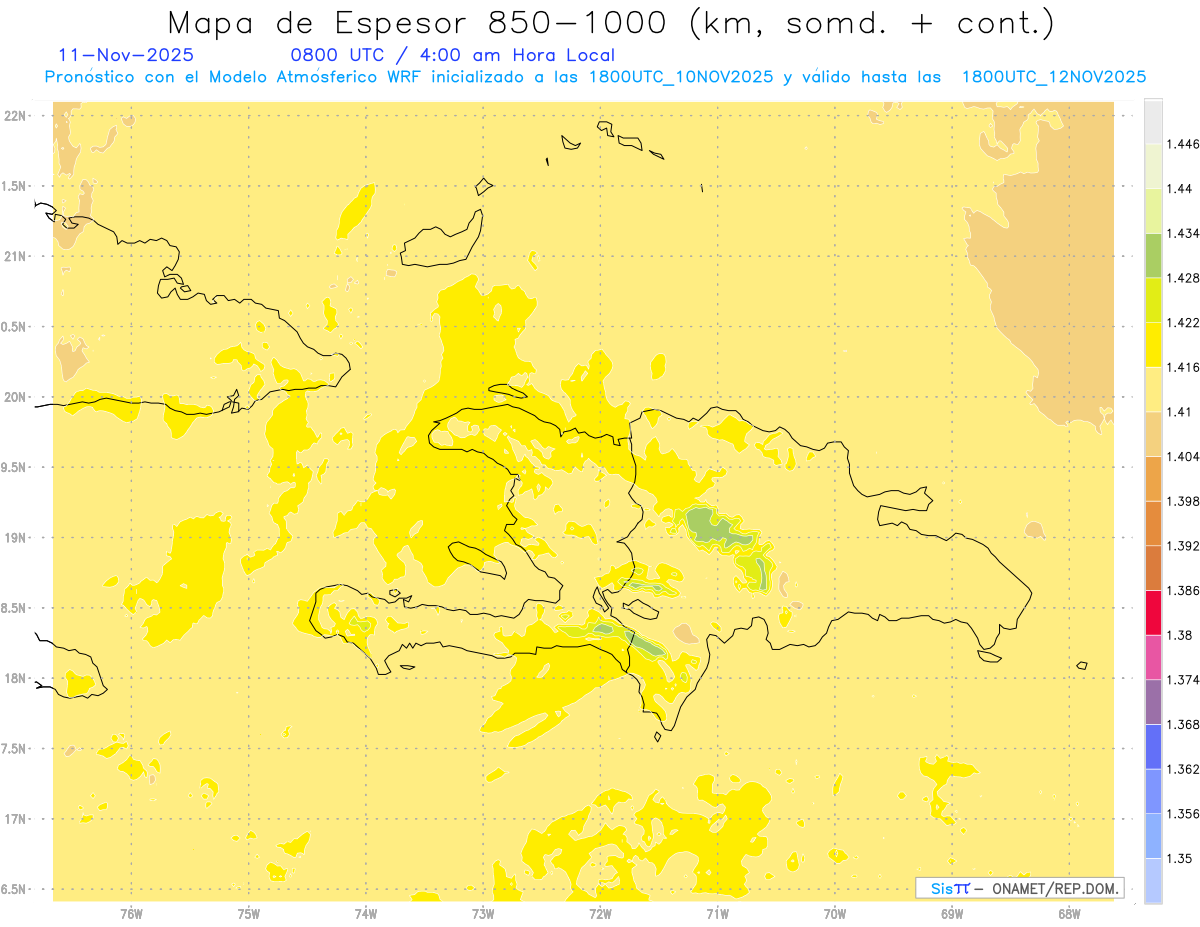Click the '17N' latitude label
This screenshot has width=1200, height=927.
(x=15, y=819)
